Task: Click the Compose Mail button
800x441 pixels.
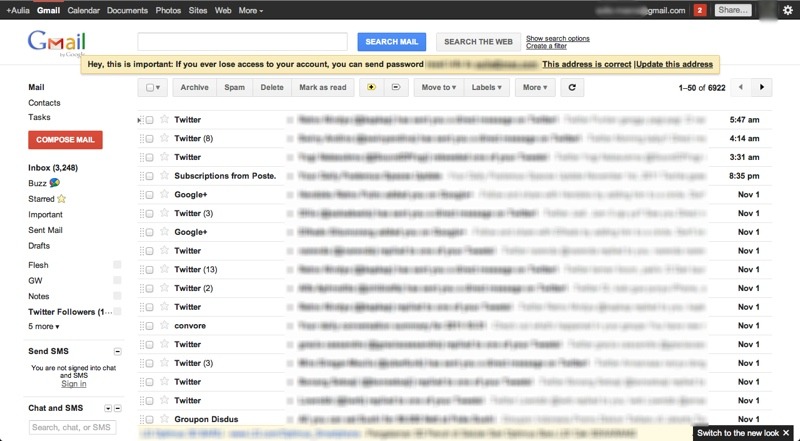Action: tap(65, 140)
